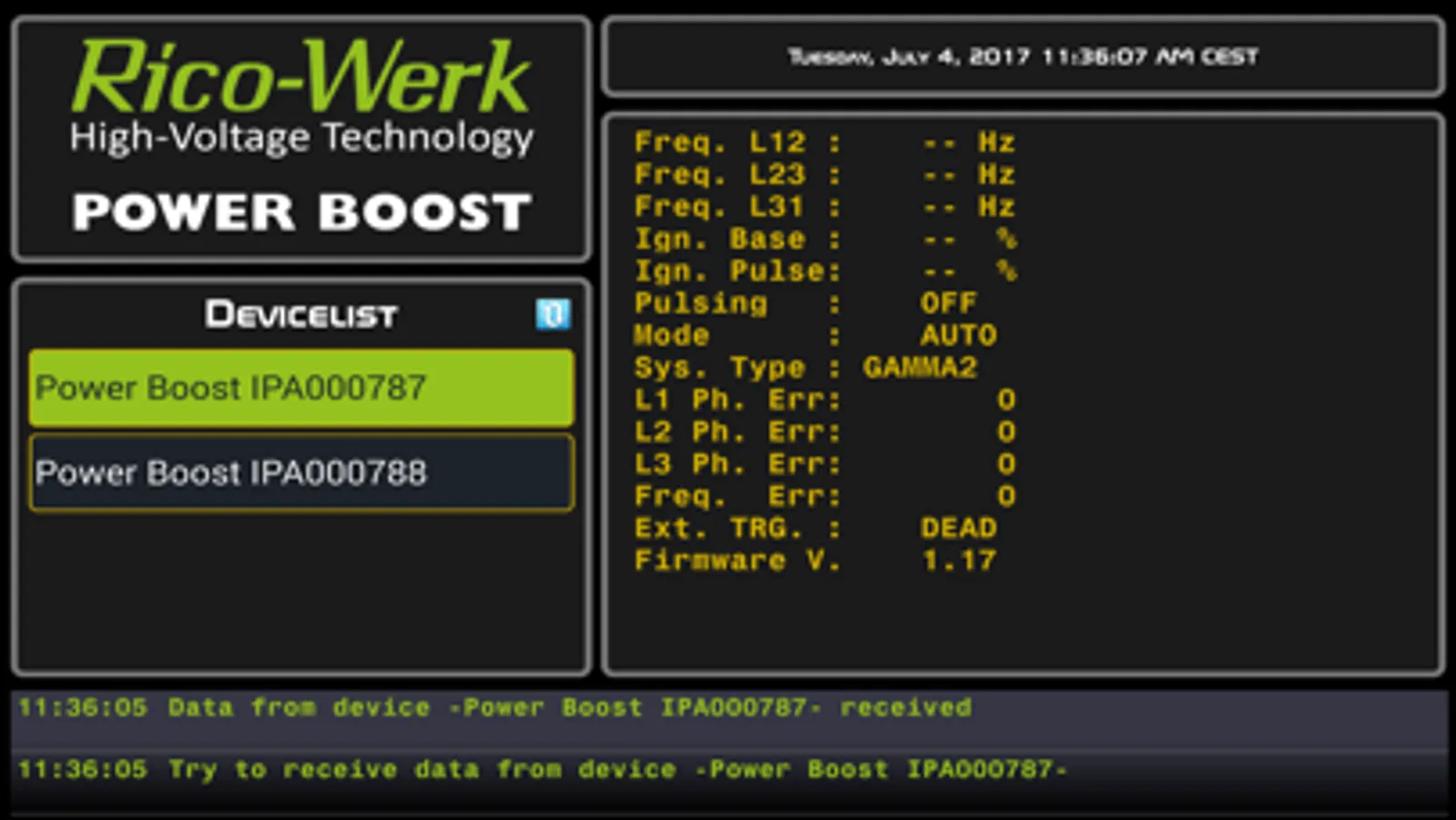Click the date and time display
The image size is (1456, 820).
(1023, 56)
